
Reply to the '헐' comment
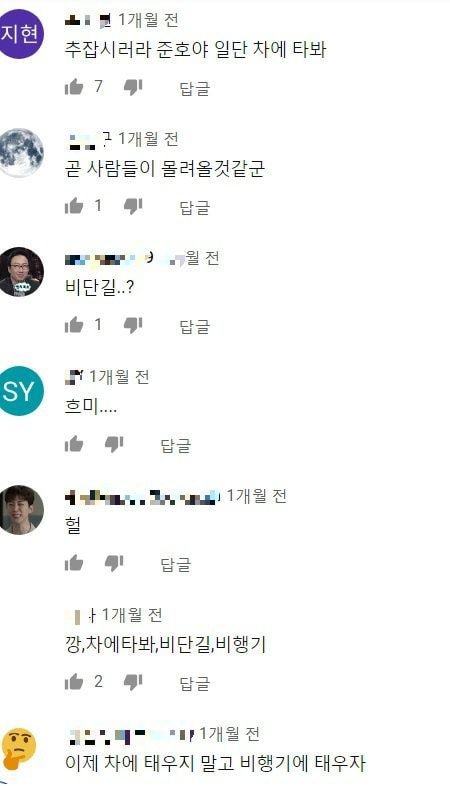click(175, 564)
